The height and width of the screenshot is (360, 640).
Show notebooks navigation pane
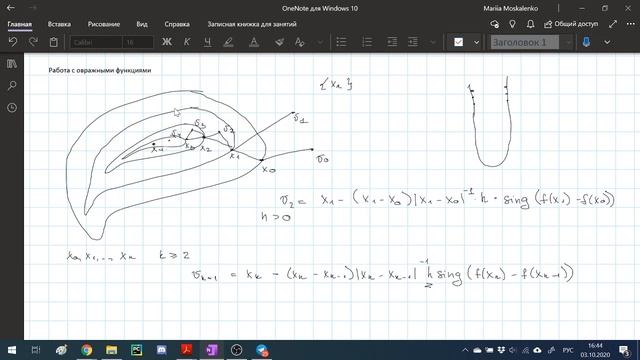(12, 64)
